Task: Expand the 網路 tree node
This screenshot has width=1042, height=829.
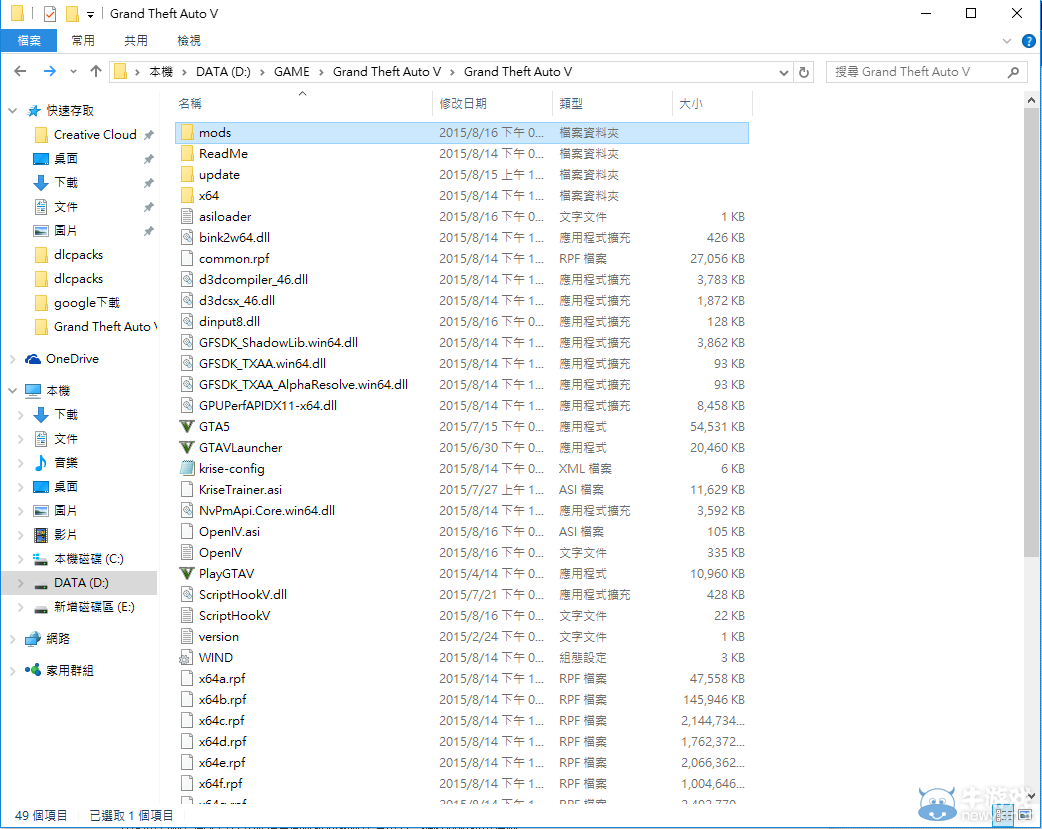Action: 12,639
